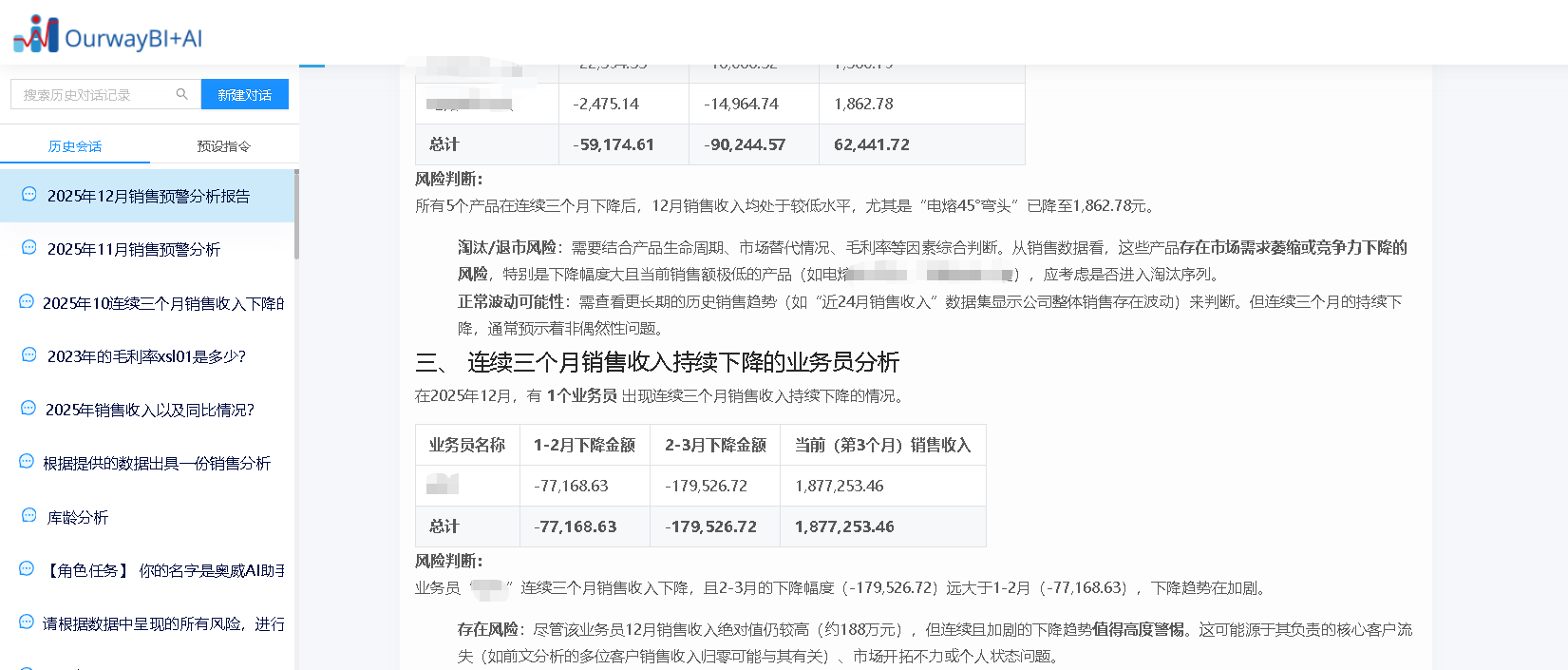Open the 2025年10连续三个月销售收入下降 conversation
This screenshot has width=1568, height=670.
coord(162,303)
